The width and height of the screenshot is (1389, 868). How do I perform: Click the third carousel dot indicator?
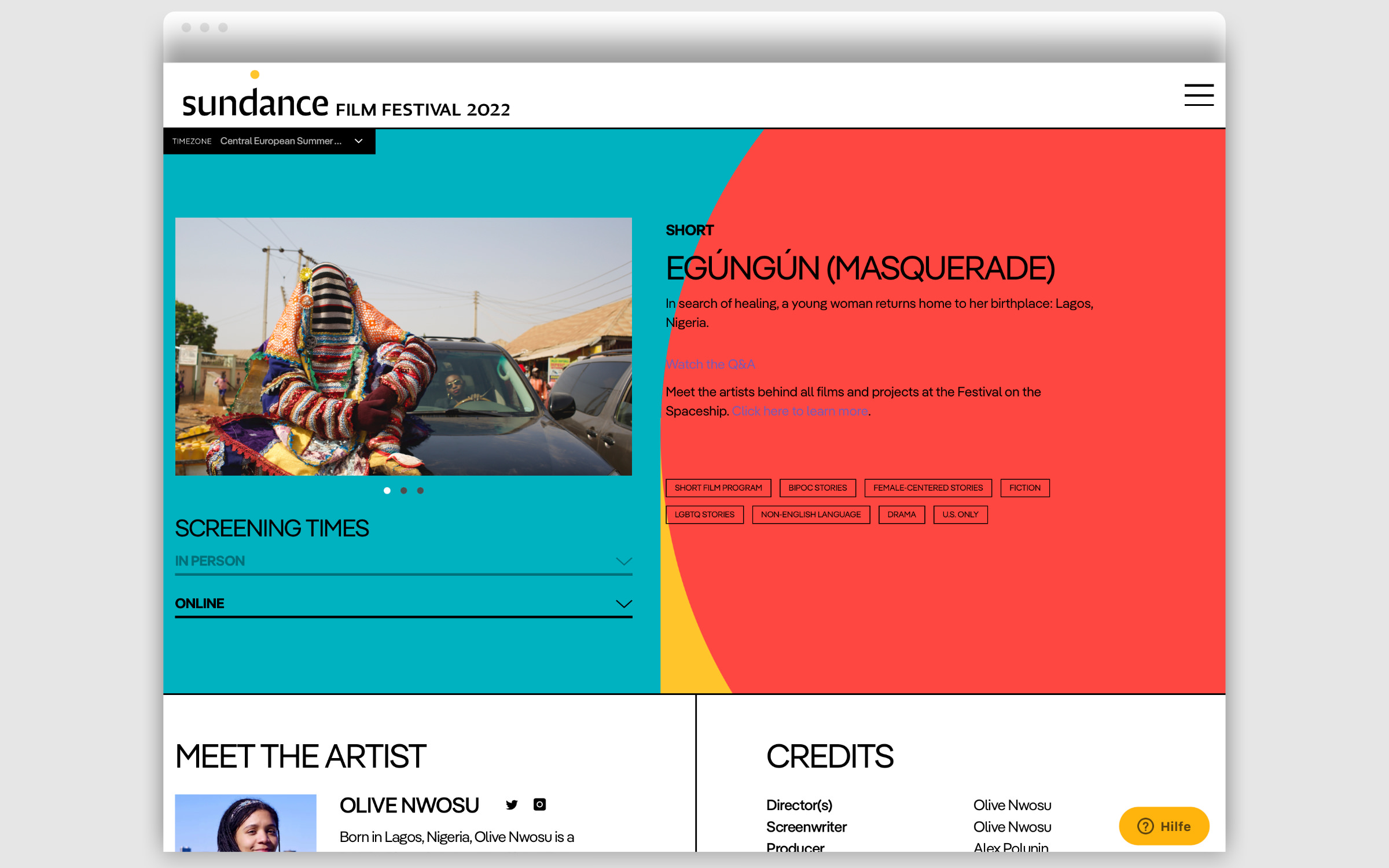pyautogui.click(x=420, y=490)
